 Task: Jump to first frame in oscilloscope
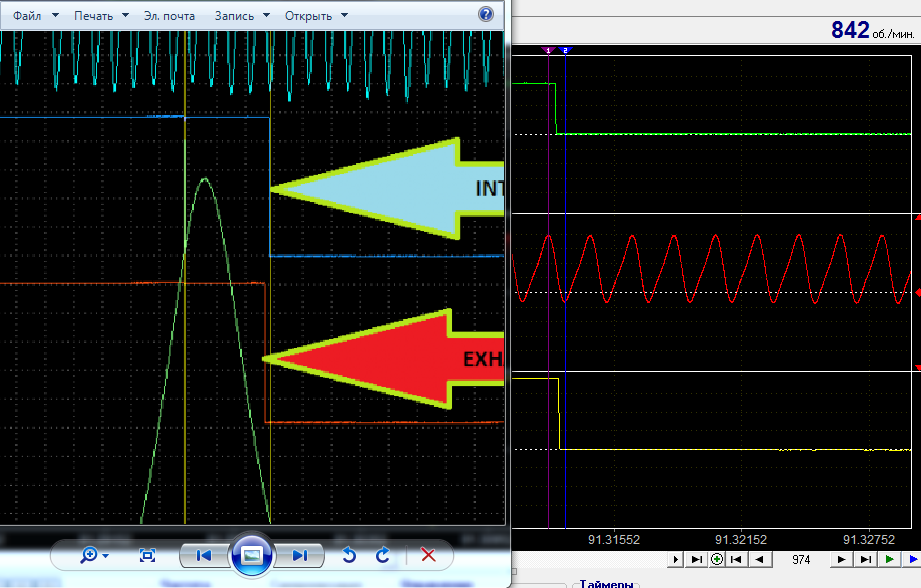coord(735,559)
